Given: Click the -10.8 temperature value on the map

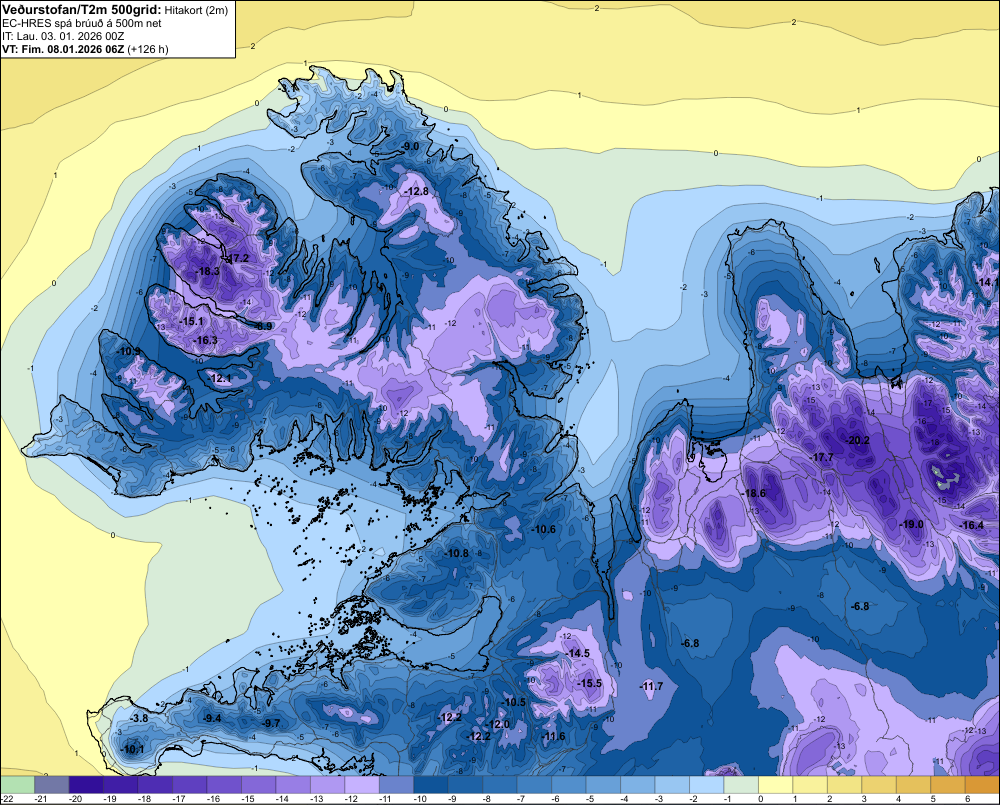Looking at the screenshot, I should 457,553.
